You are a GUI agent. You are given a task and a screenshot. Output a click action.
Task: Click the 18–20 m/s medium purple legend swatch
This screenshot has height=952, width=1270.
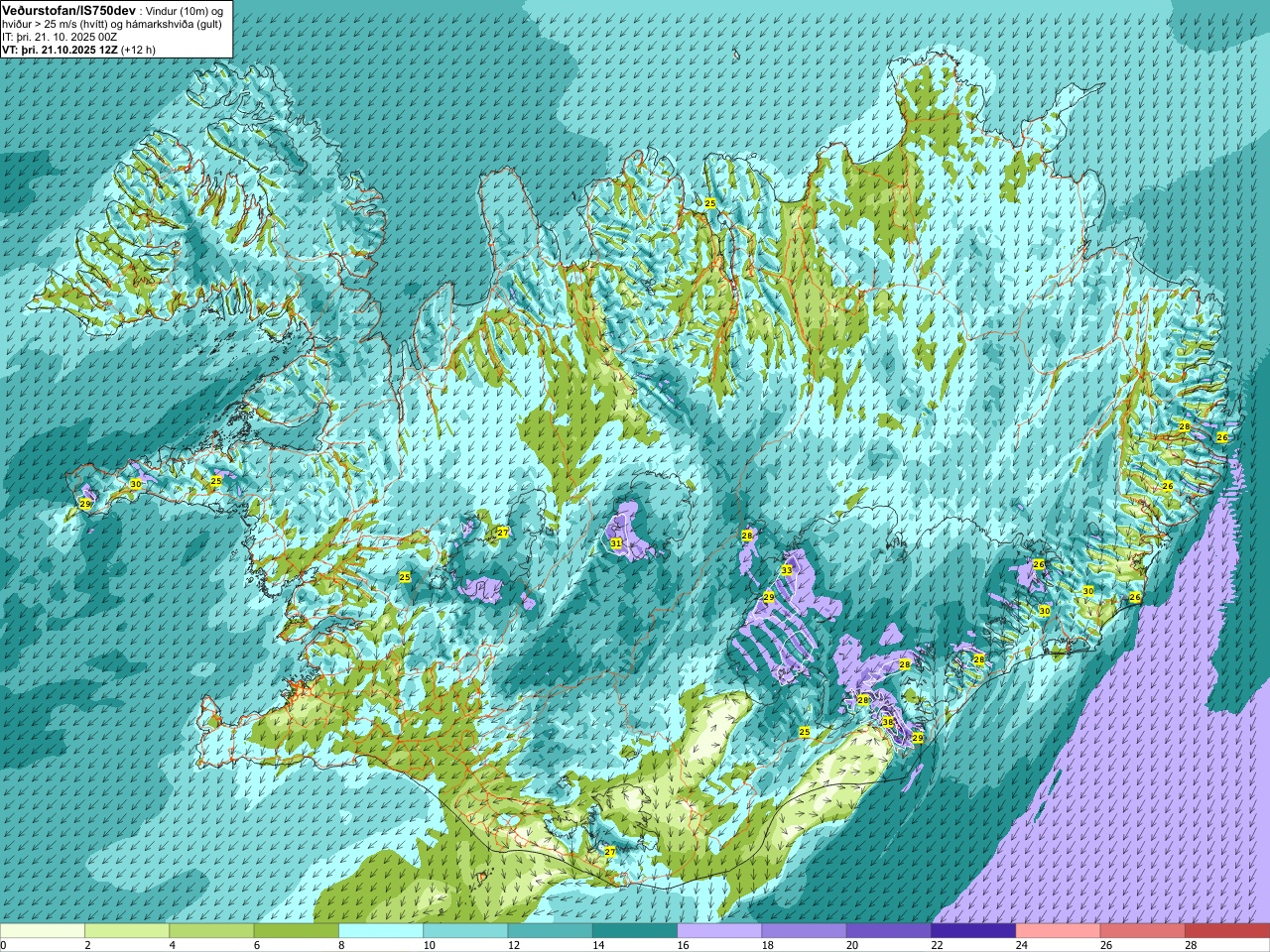click(804, 931)
